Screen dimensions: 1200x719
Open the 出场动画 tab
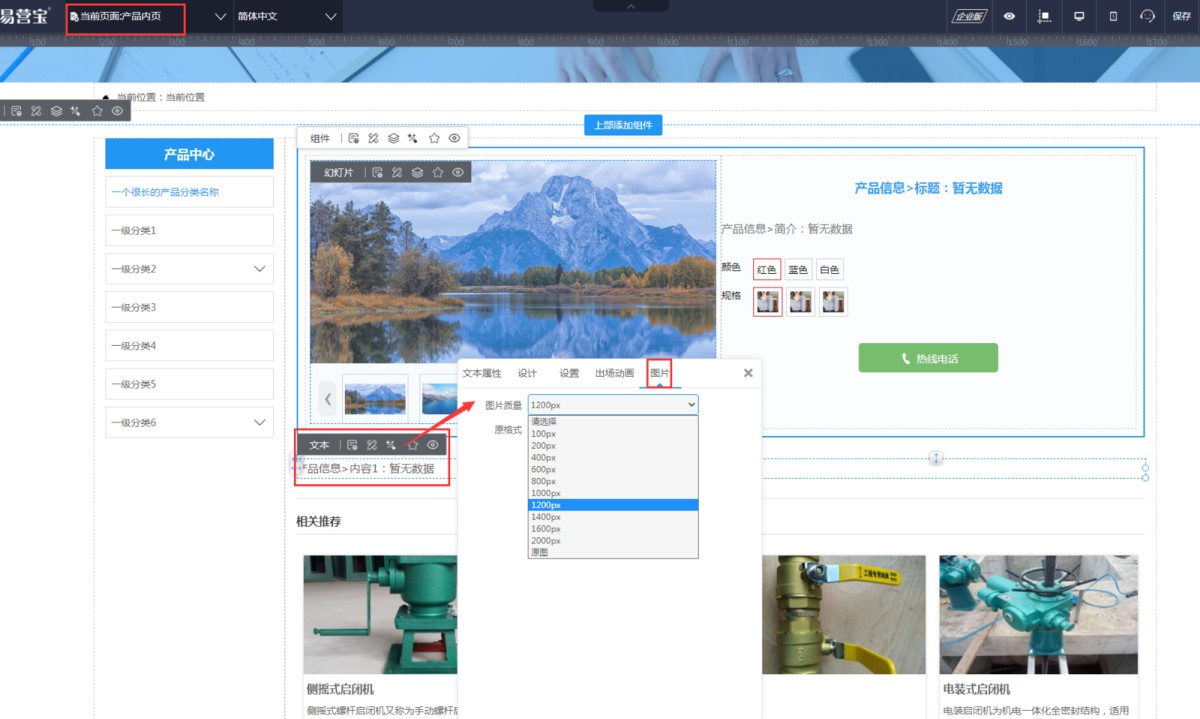click(614, 373)
